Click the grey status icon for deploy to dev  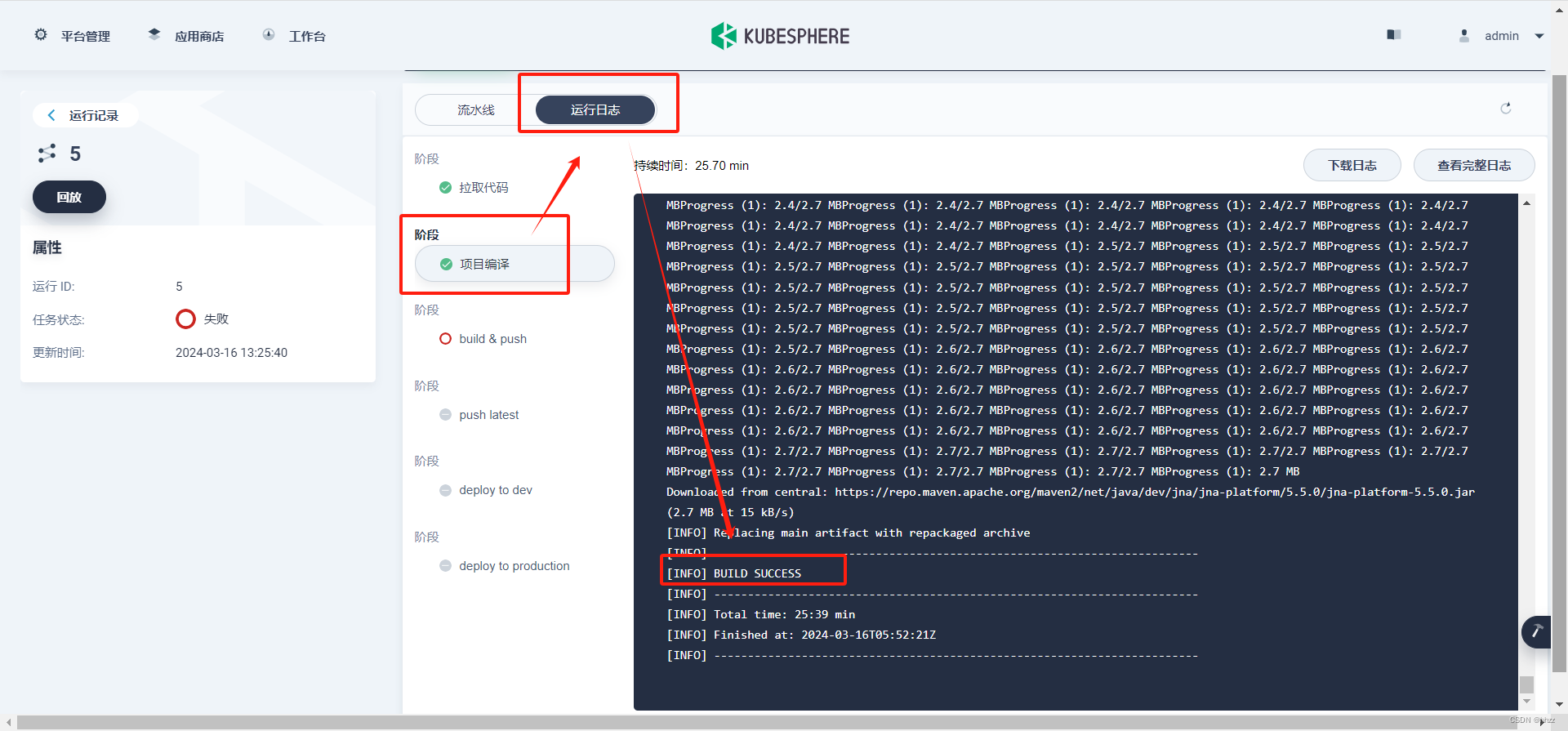pyautogui.click(x=445, y=490)
